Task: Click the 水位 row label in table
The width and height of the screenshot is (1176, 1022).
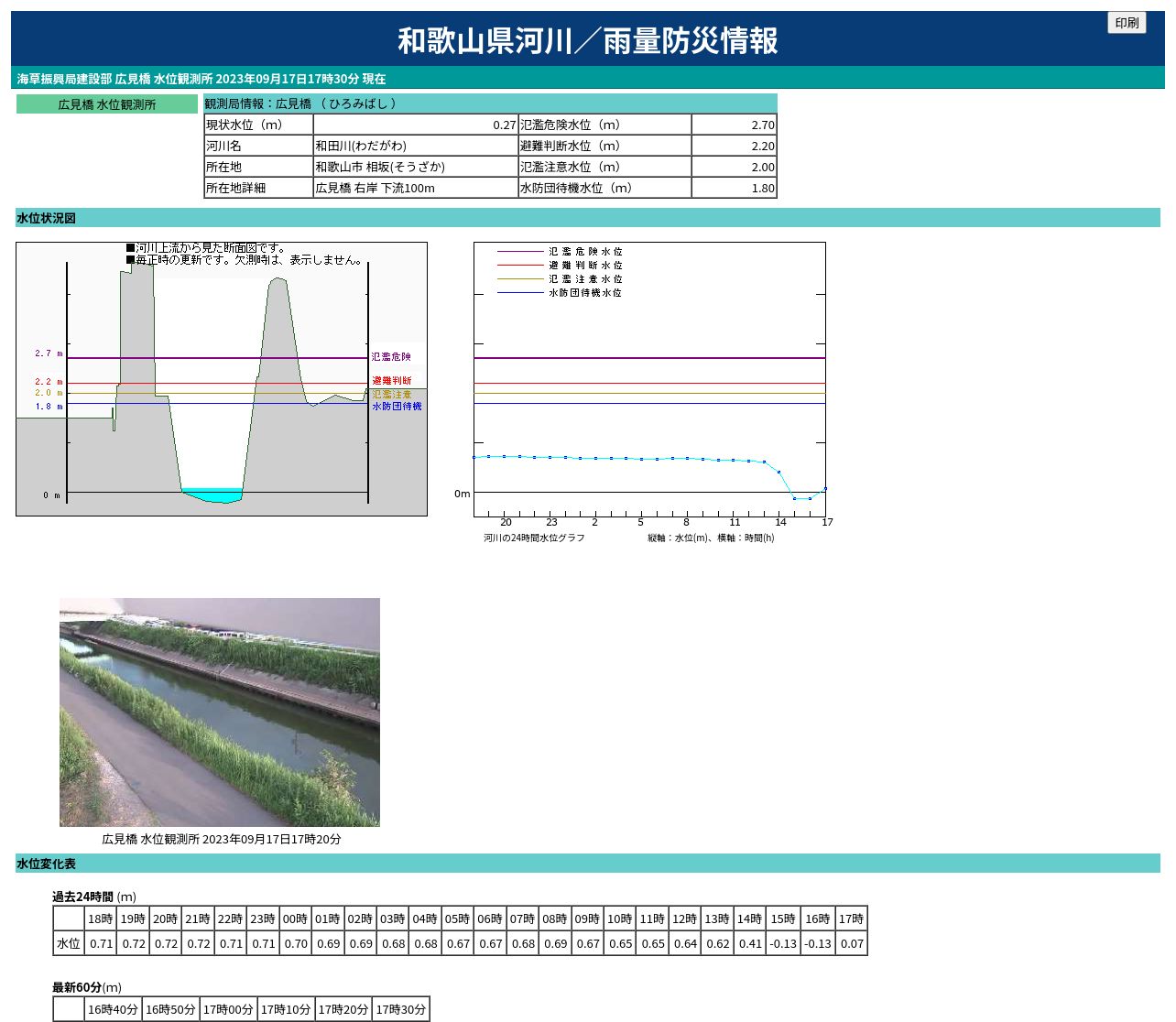Action: 69,943
